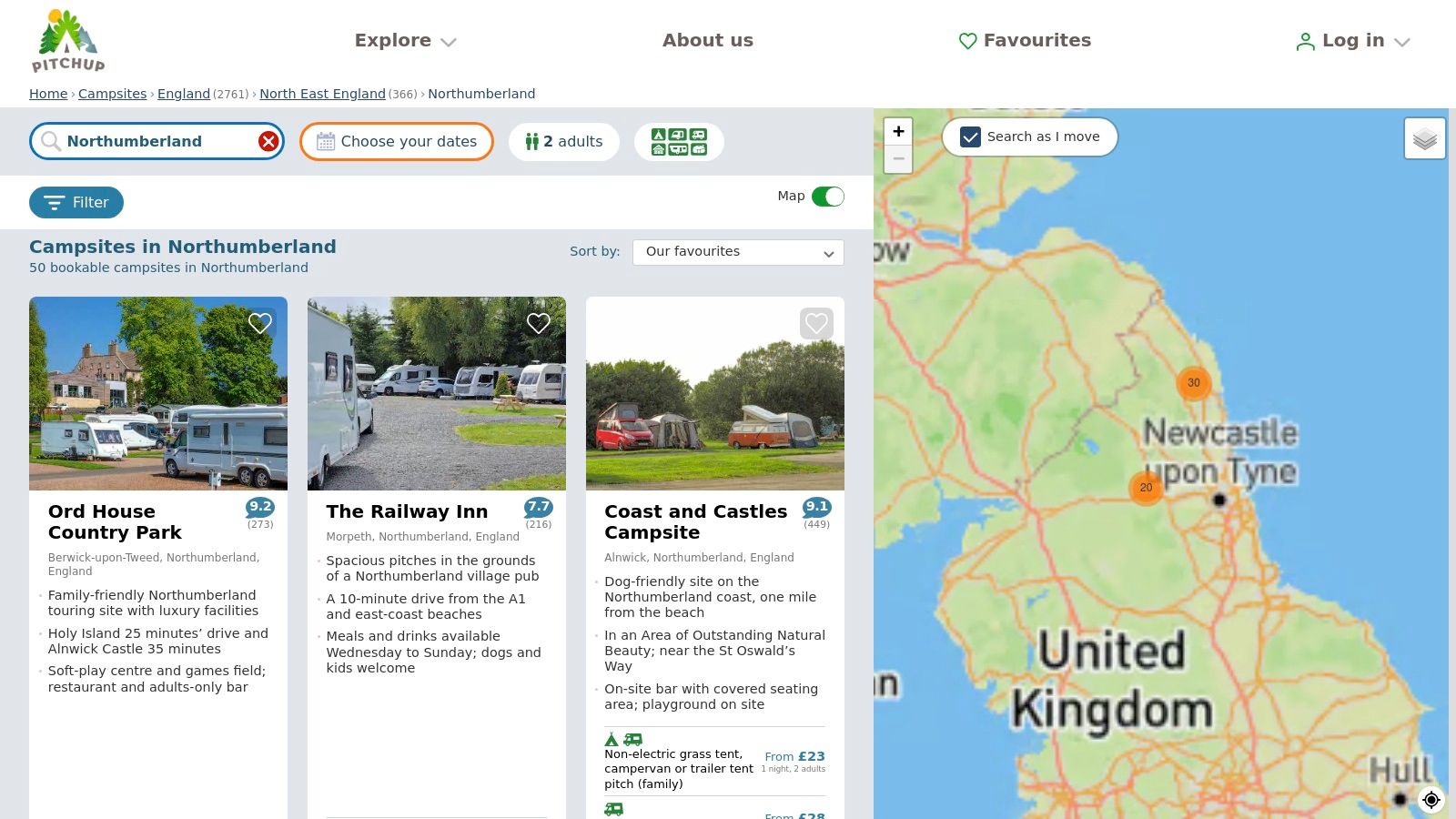Open accommodation type selector icons

(x=679, y=142)
